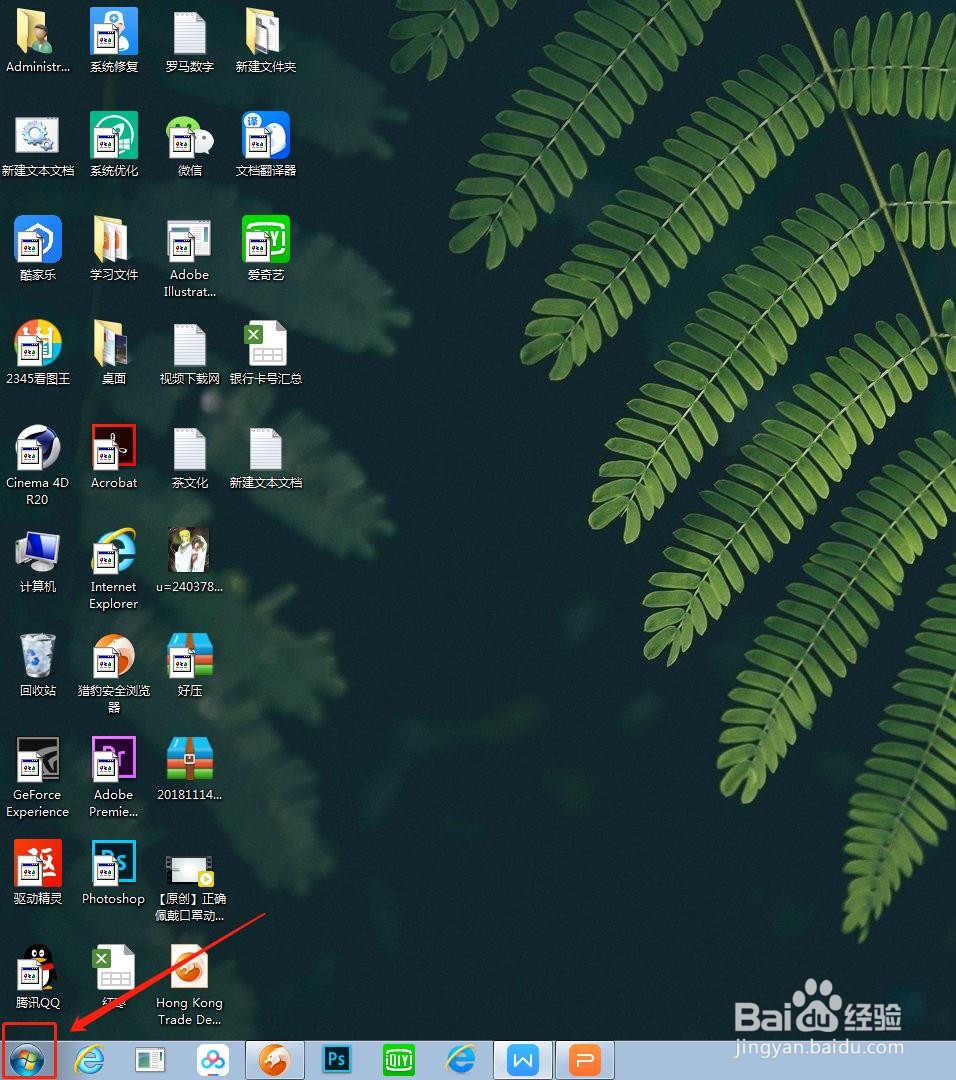Open the taskbar icon between IE and Baidu Netdisk
The height and width of the screenshot is (1080, 956).
151,1059
